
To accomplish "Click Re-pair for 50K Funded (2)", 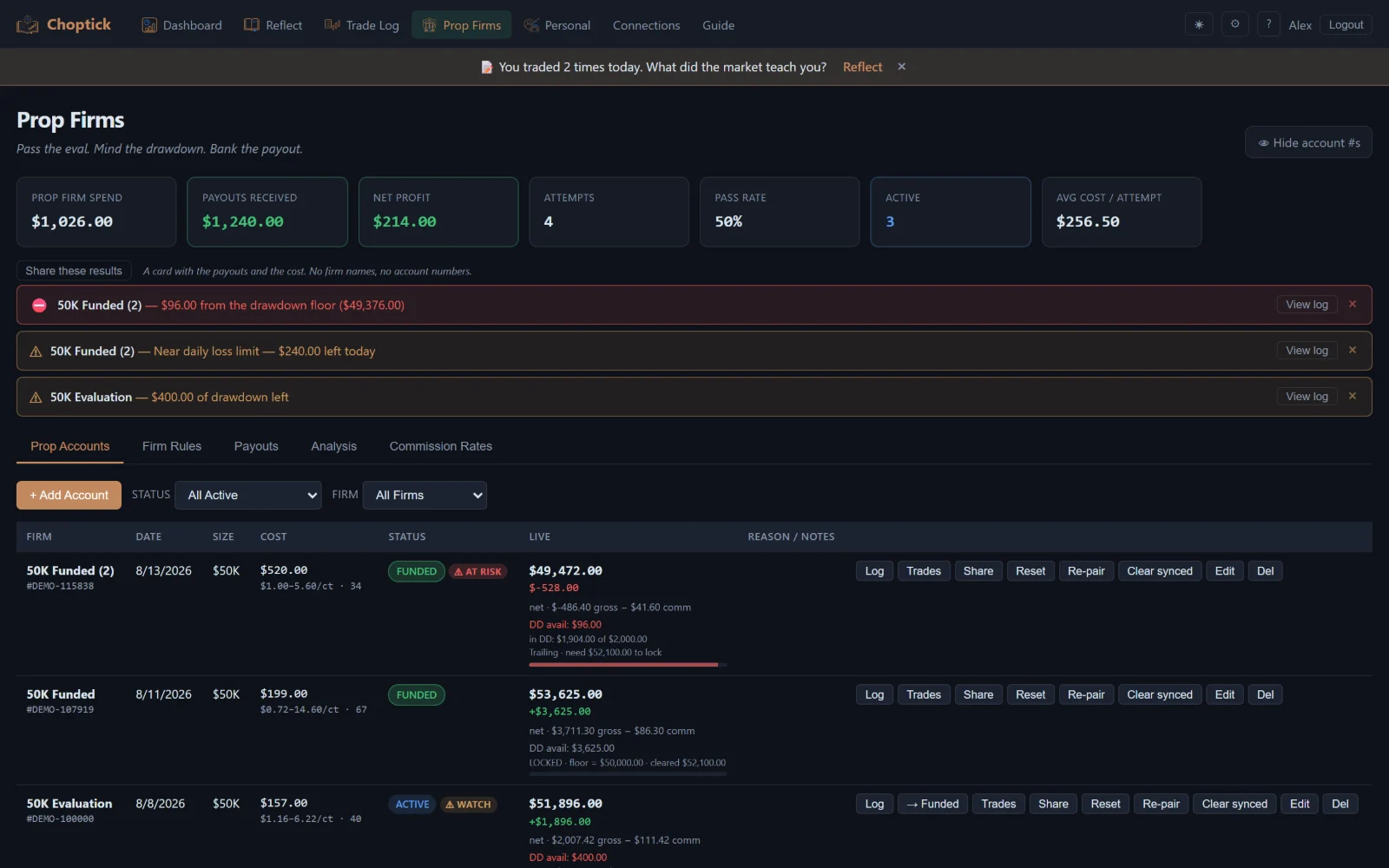I will pyautogui.click(x=1086, y=571).
